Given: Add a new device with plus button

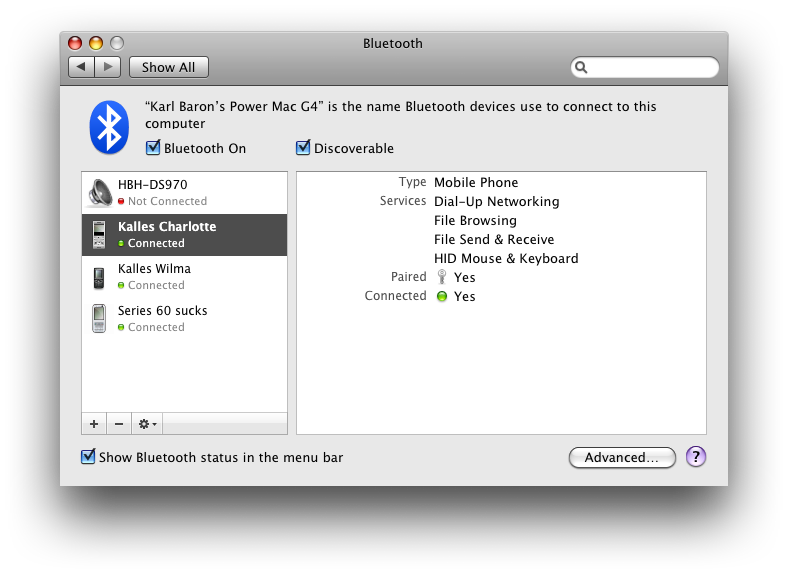Looking at the screenshot, I should click(x=94, y=424).
